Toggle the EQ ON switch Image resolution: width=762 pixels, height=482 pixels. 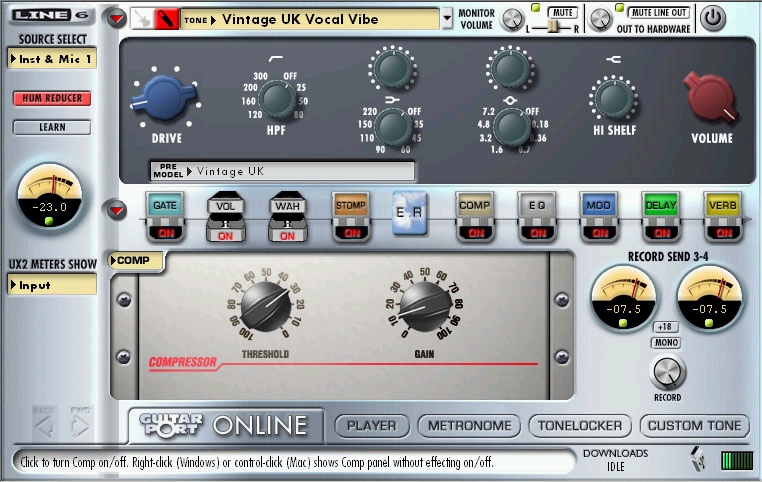537,233
